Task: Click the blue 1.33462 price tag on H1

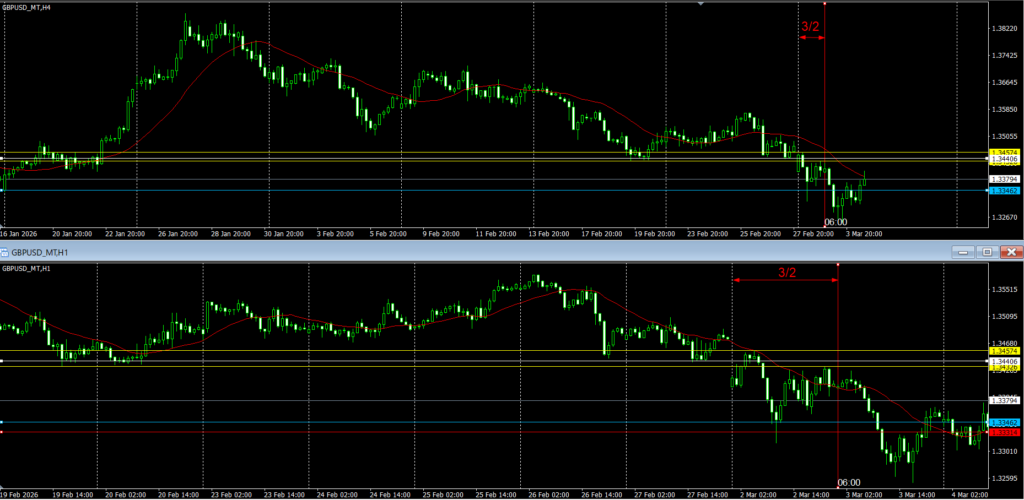Action: [x=1004, y=423]
